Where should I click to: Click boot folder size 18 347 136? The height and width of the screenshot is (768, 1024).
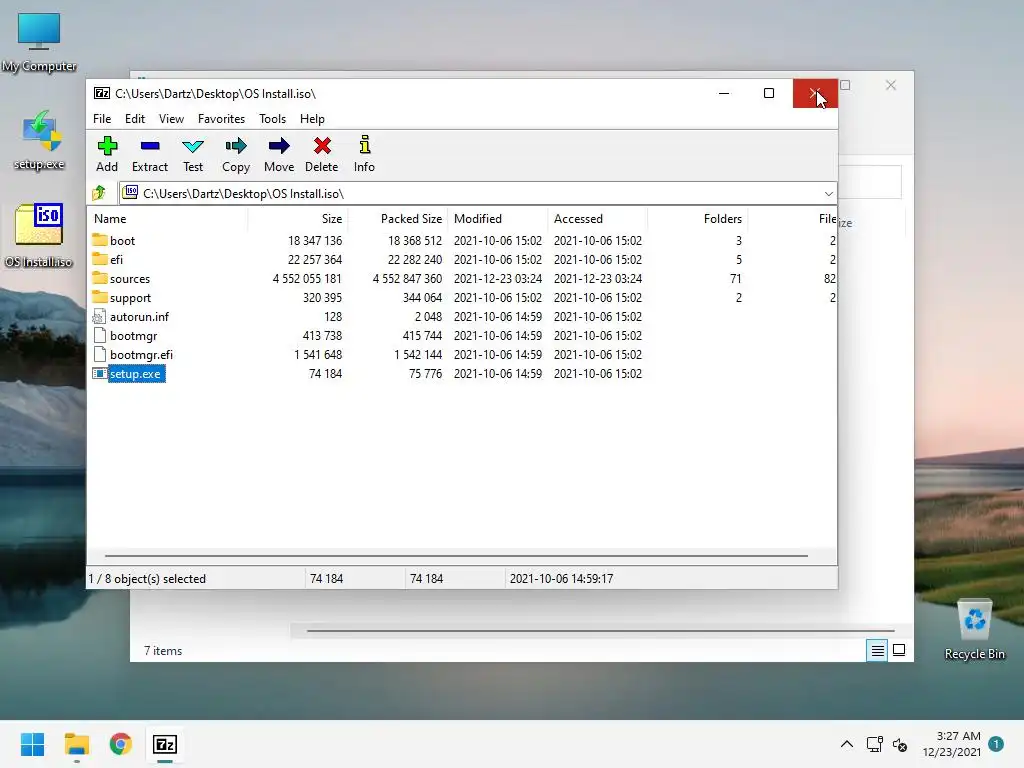pos(315,240)
